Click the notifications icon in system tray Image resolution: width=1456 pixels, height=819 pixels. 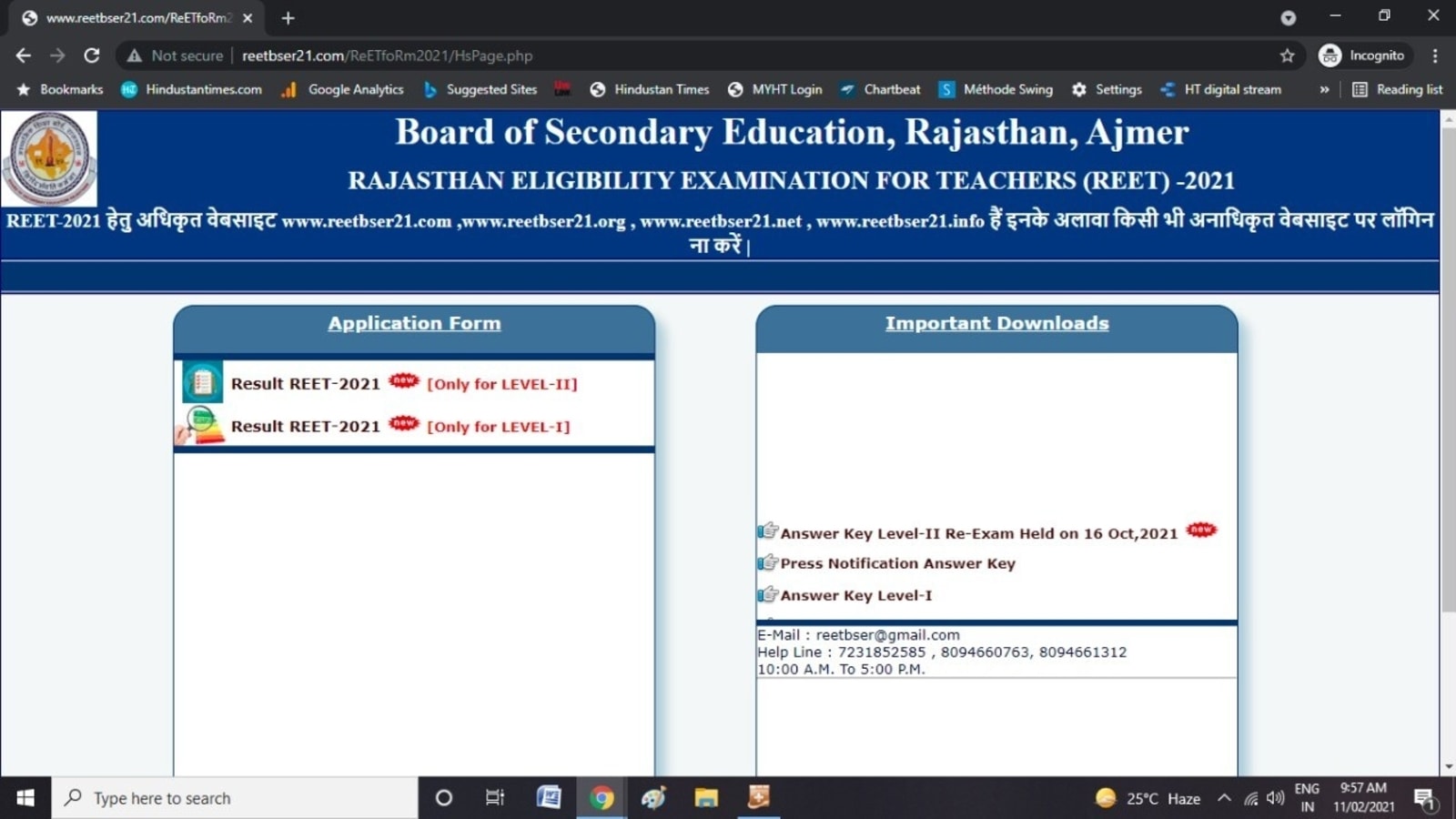pos(1425,797)
